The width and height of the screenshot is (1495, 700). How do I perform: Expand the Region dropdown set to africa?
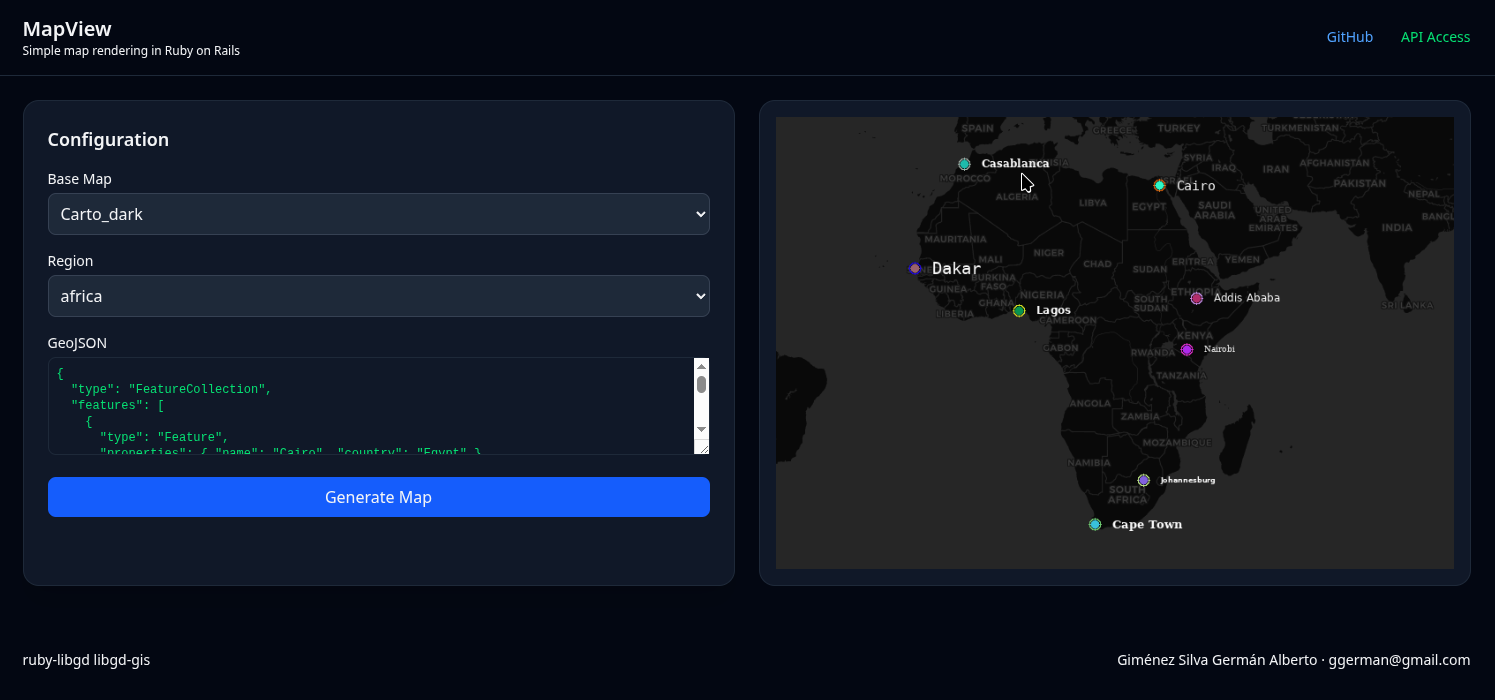[378, 296]
